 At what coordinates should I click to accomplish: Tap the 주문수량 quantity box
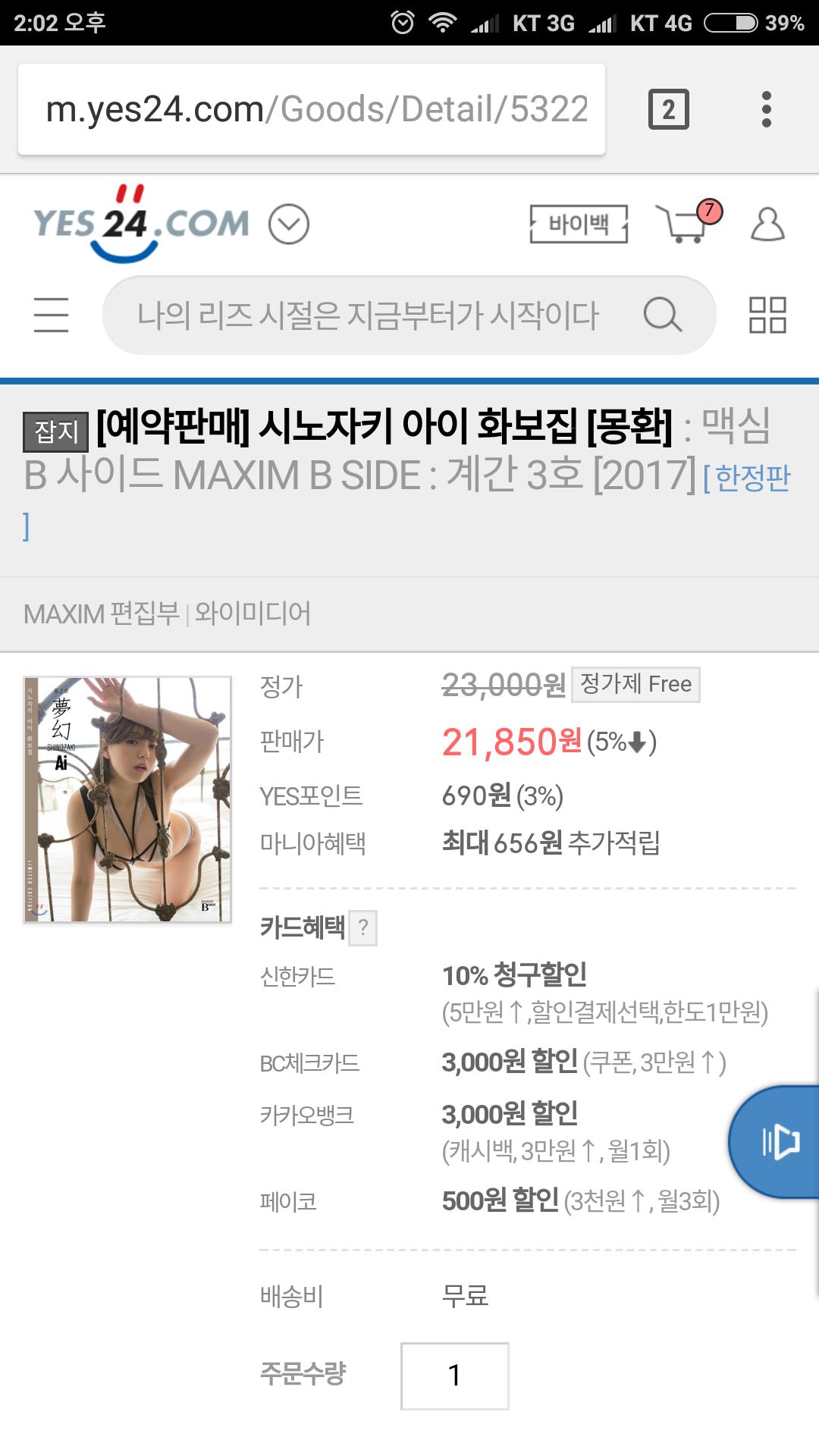[x=454, y=1376]
